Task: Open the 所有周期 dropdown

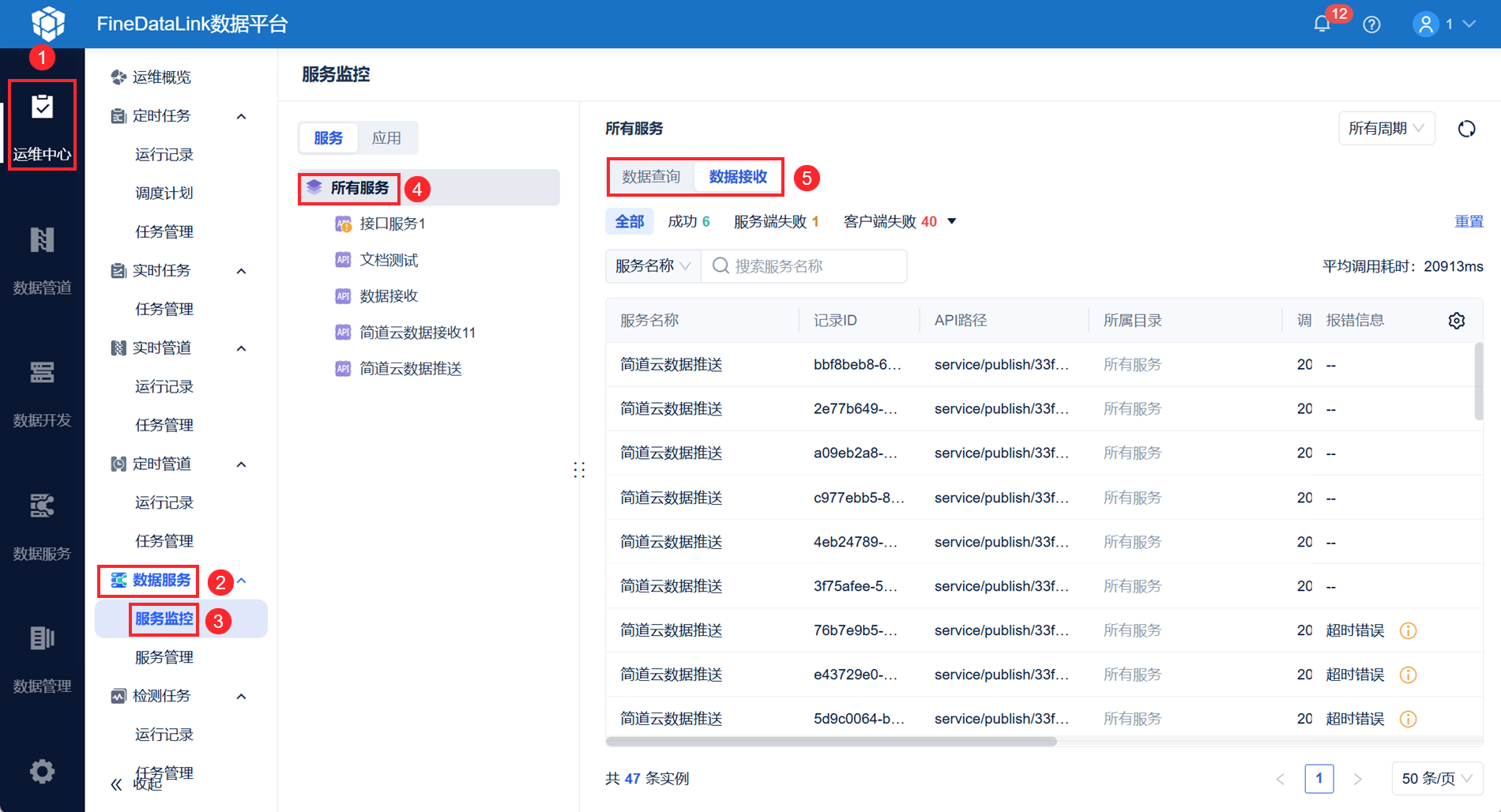Action: pyautogui.click(x=1386, y=129)
